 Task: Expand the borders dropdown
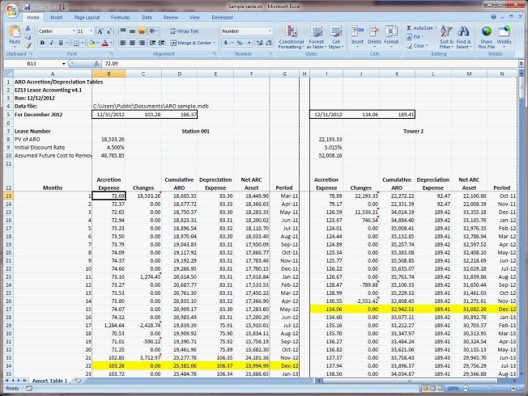click(83, 43)
